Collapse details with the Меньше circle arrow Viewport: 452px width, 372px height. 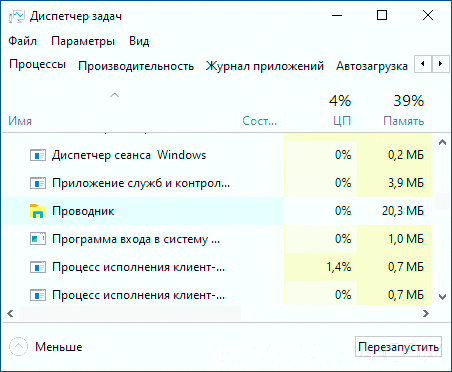pos(18,347)
